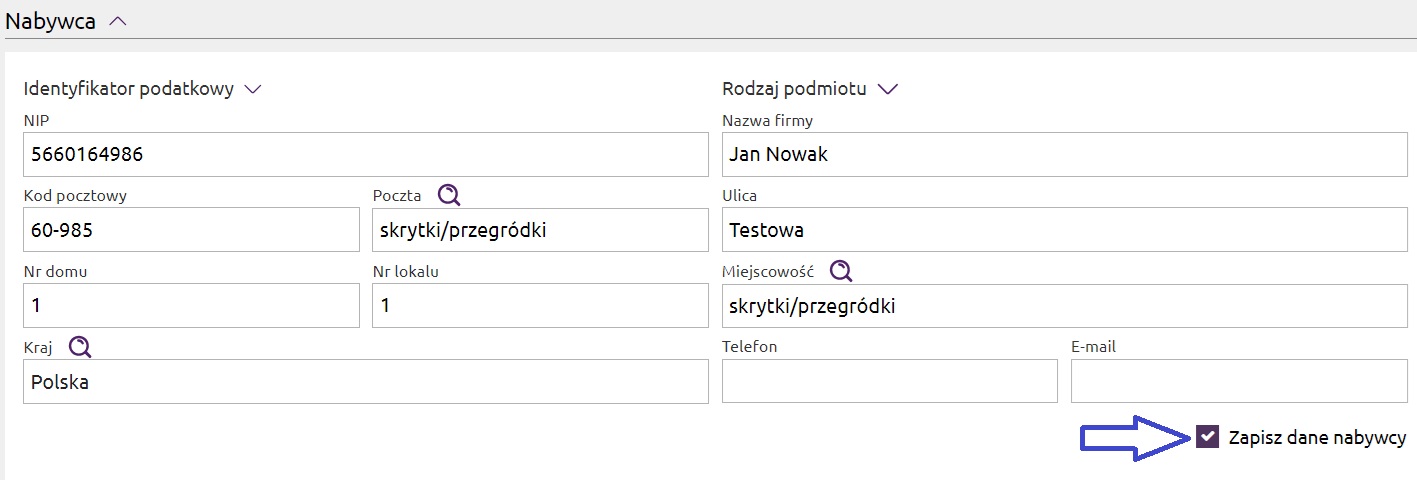Click the Kraj field containing Polska
The width and height of the screenshot is (1417, 480).
[366, 382]
